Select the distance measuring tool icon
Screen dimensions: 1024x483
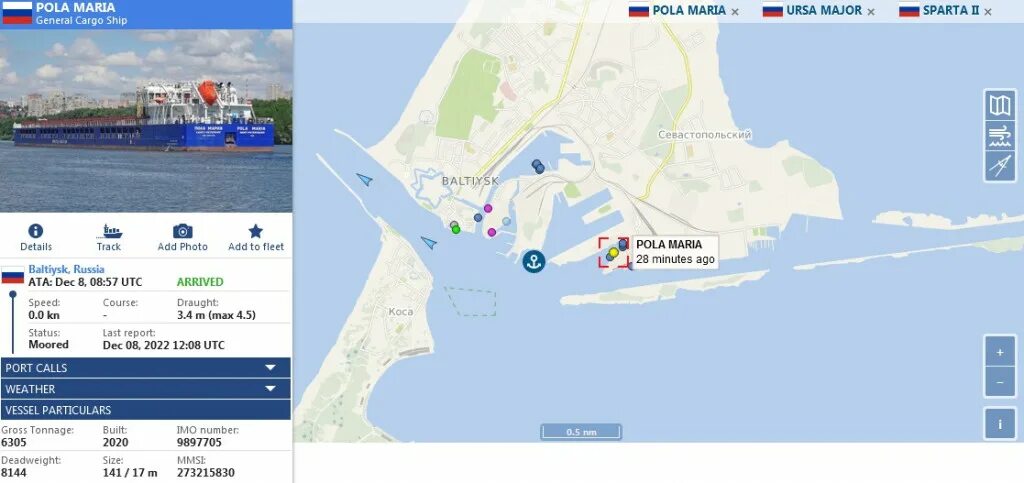coord(1000,166)
